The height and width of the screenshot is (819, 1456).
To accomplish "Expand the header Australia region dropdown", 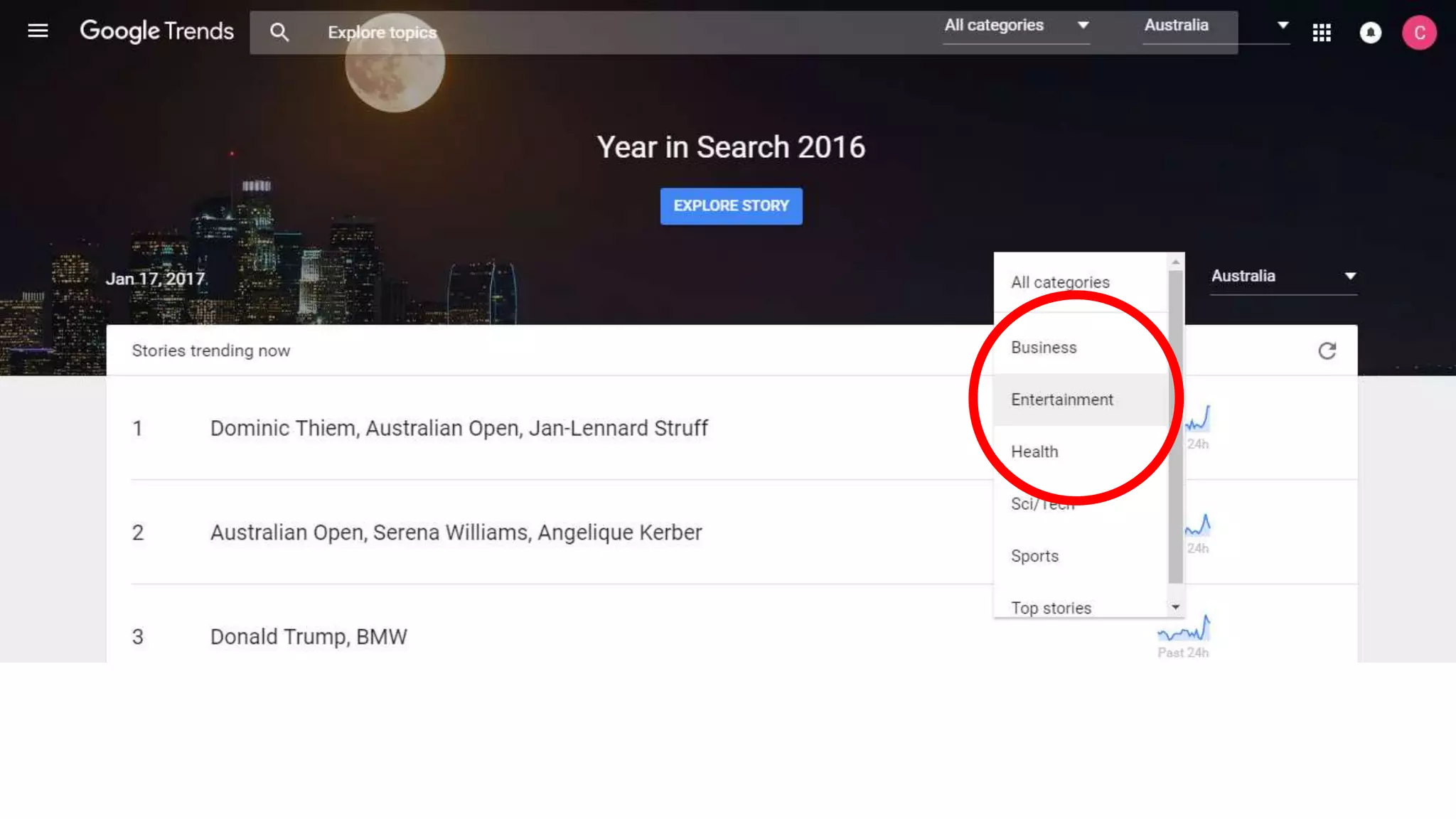I will coord(1216,26).
